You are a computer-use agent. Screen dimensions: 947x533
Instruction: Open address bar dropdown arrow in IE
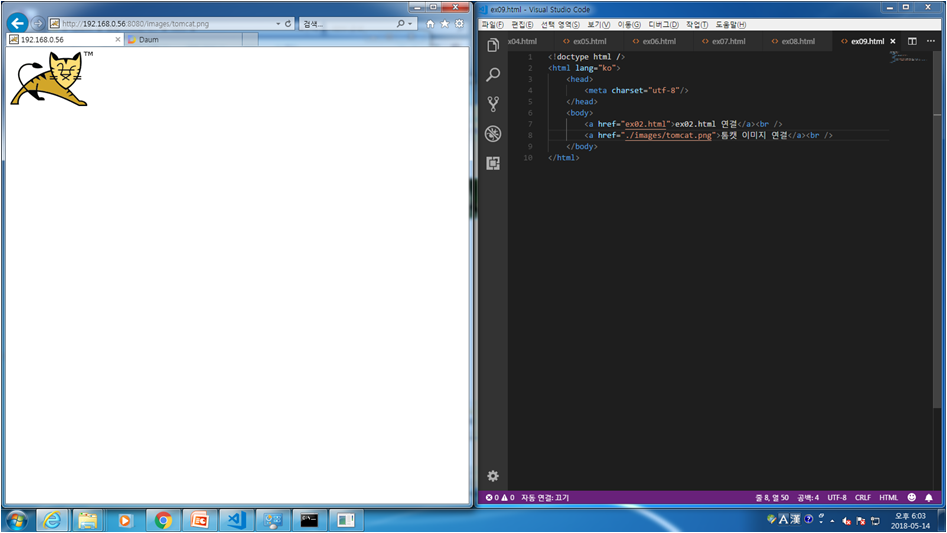[278, 24]
